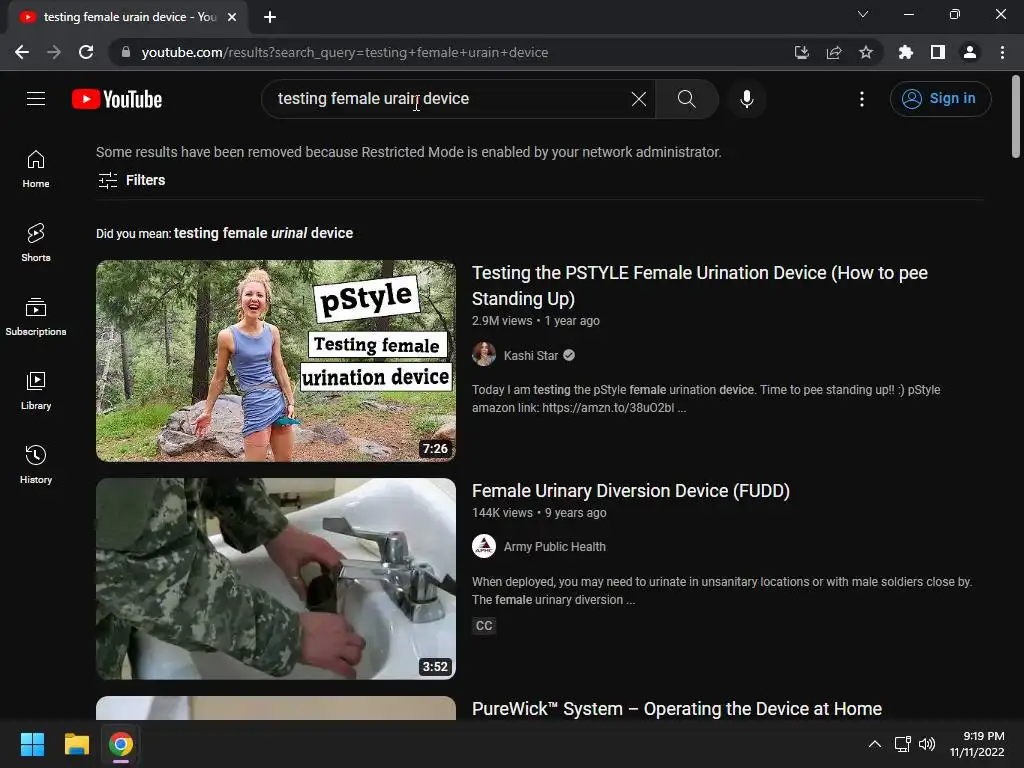Open 'Testing the PSTYLE Female Urination Device' title
Viewport: 1024px width, 768px height.
coord(699,285)
